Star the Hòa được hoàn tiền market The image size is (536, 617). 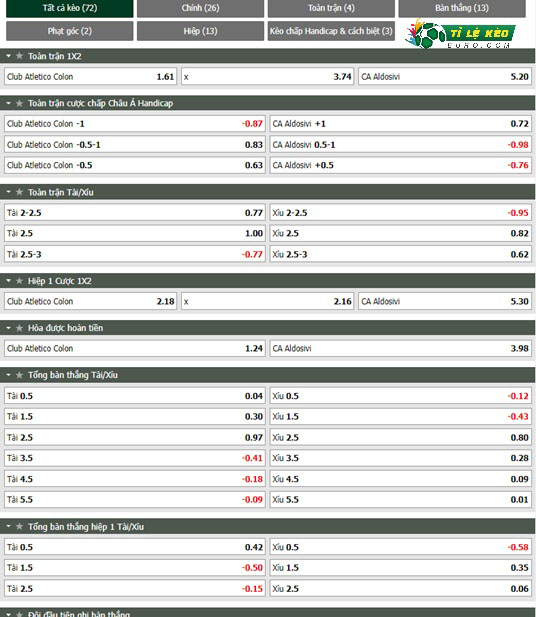pyautogui.click(x=19, y=328)
